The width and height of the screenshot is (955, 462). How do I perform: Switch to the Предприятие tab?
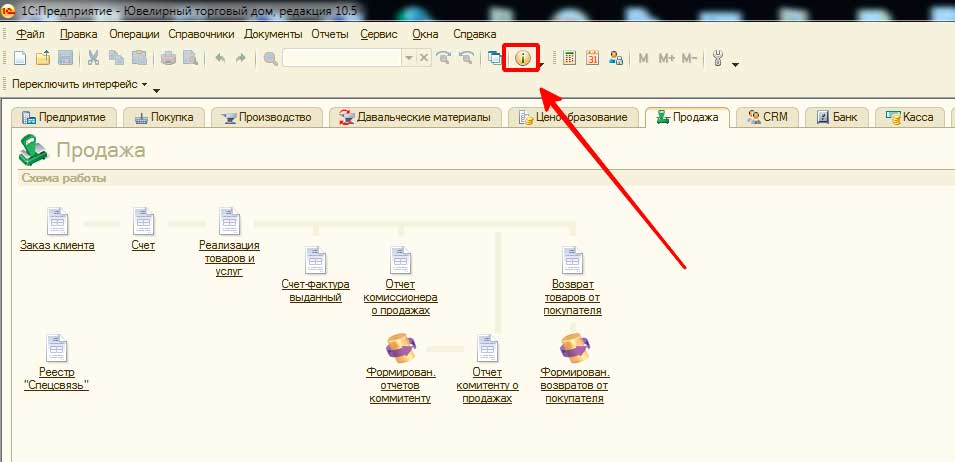click(63, 117)
